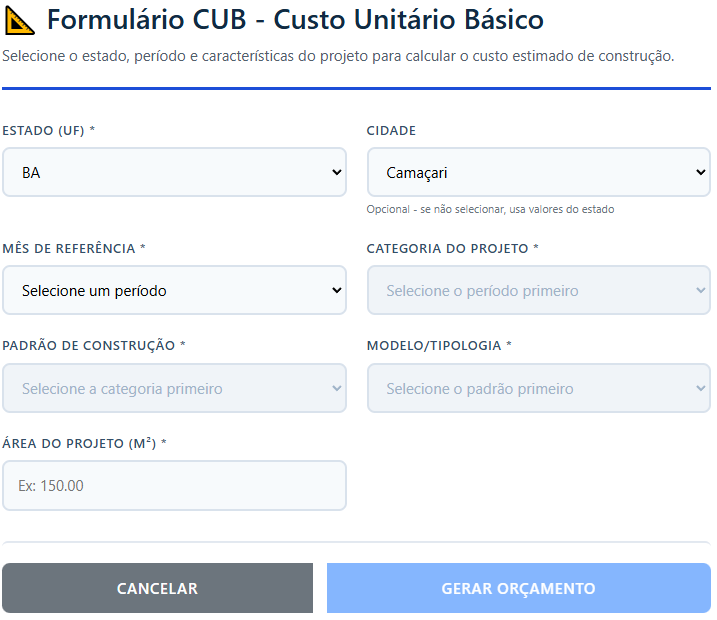Click the Categoria do Projeto combo box
The width and height of the screenshot is (717, 620).
(x=538, y=291)
